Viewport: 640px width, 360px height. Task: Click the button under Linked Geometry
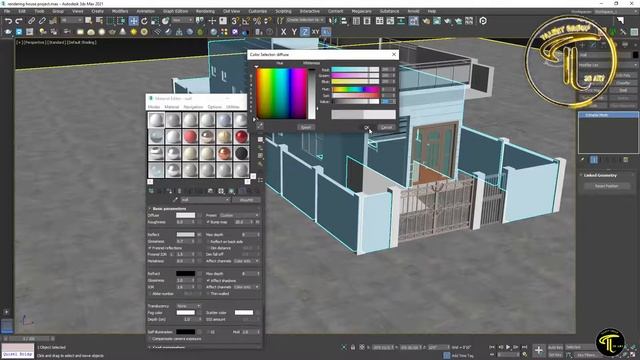pyautogui.click(x=606, y=186)
